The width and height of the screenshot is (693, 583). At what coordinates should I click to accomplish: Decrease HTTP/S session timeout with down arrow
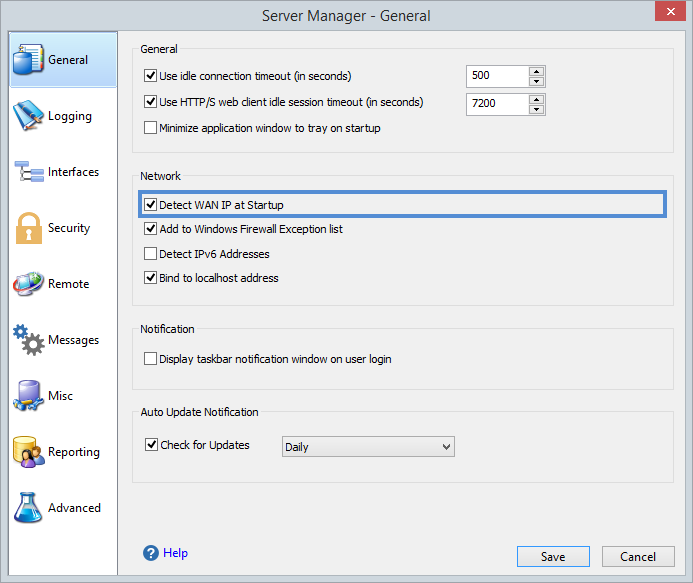[x=536, y=109]
